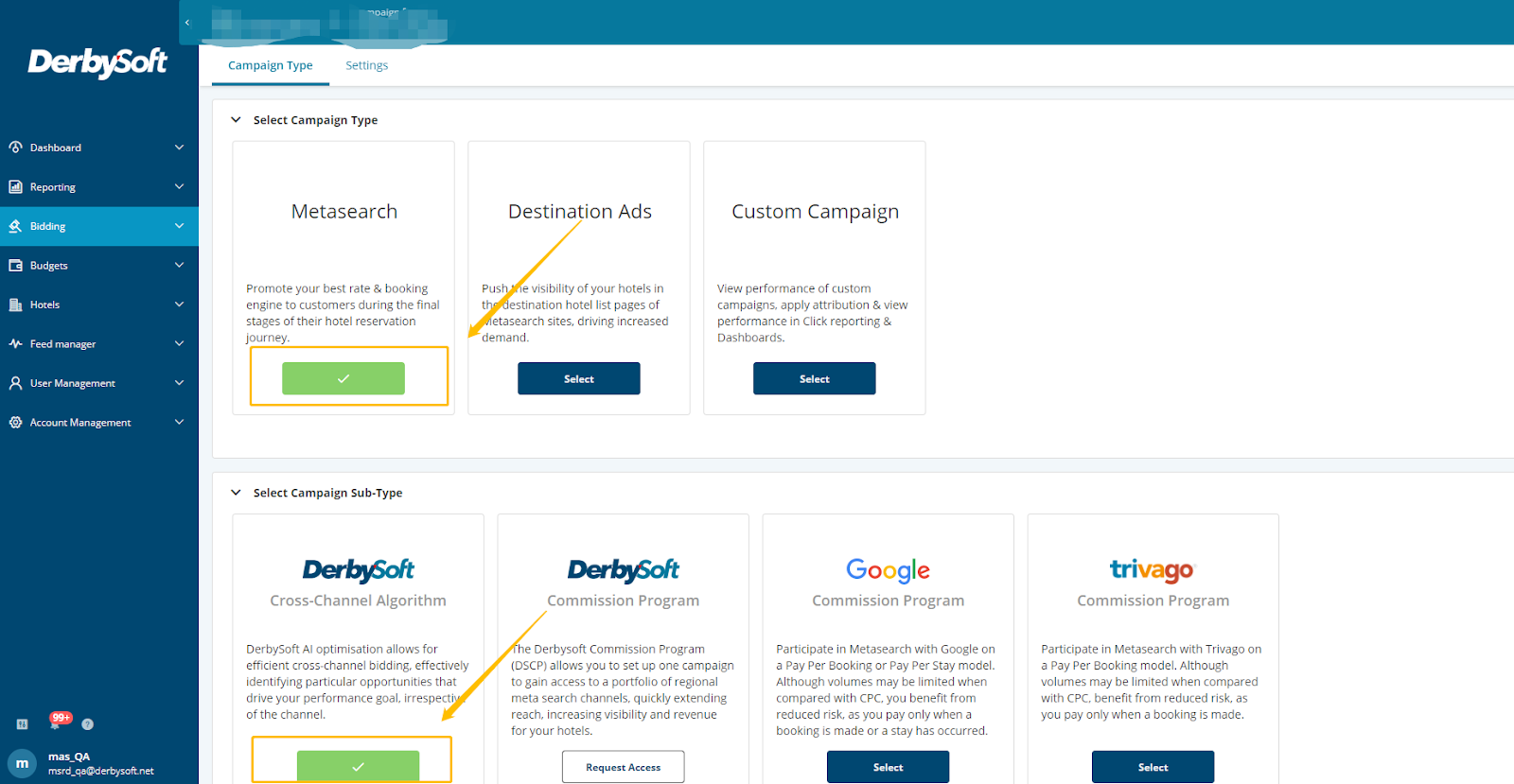Select the trivago Commission Program
The image size is (1514, 784).
[x=1153, y=767]
